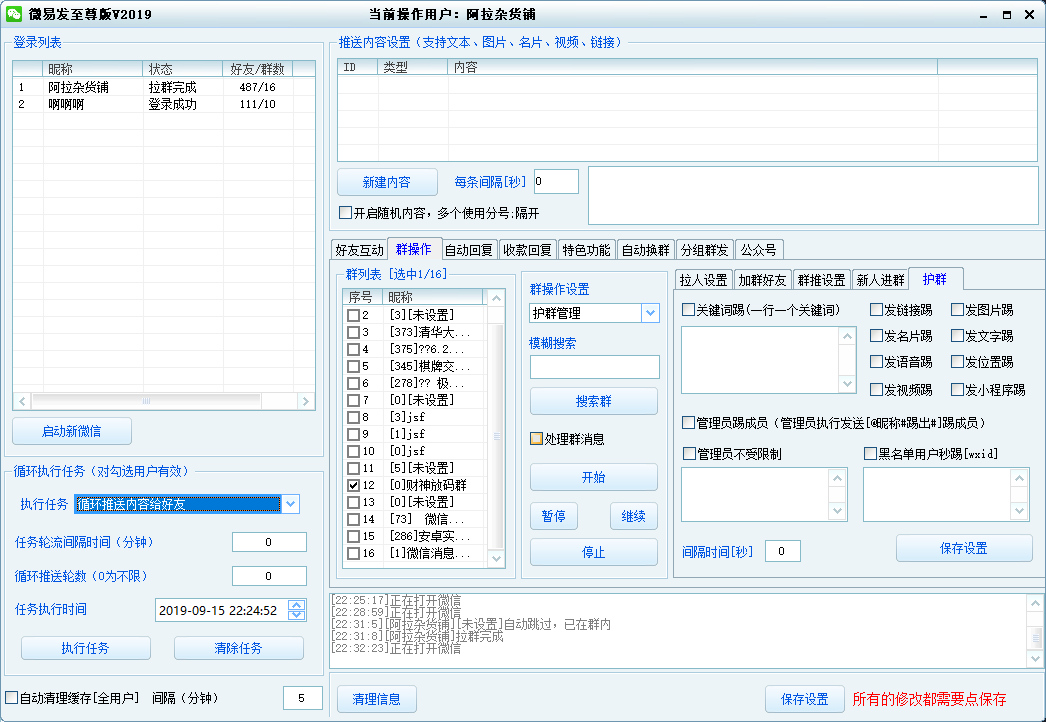Click the group list scroll down arrow

(x=496, y=559)
